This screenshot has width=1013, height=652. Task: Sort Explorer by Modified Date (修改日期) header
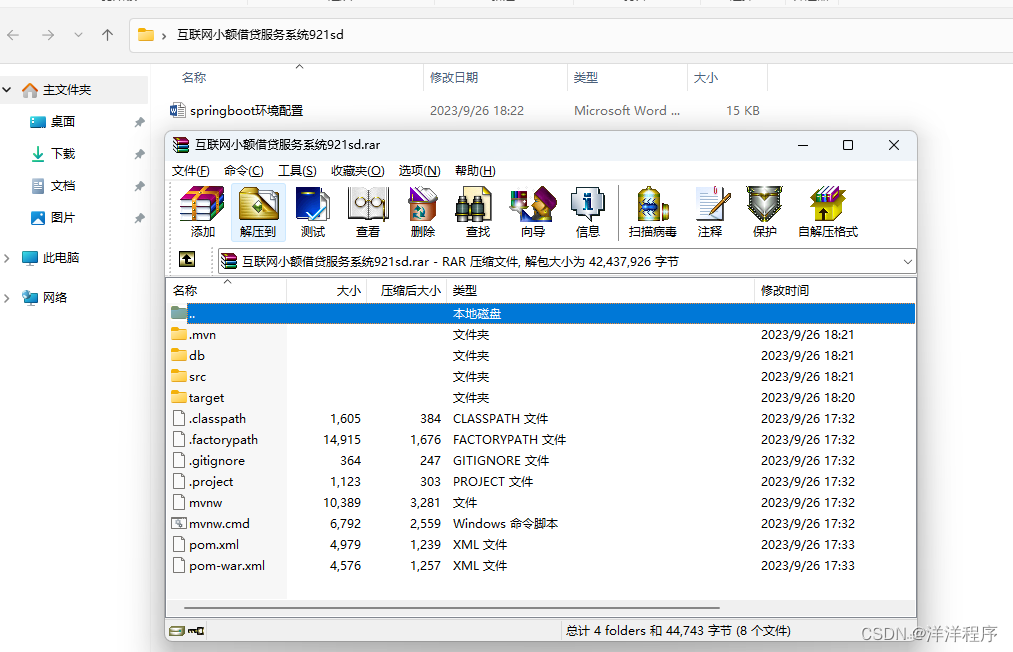(x=495, y=78)
